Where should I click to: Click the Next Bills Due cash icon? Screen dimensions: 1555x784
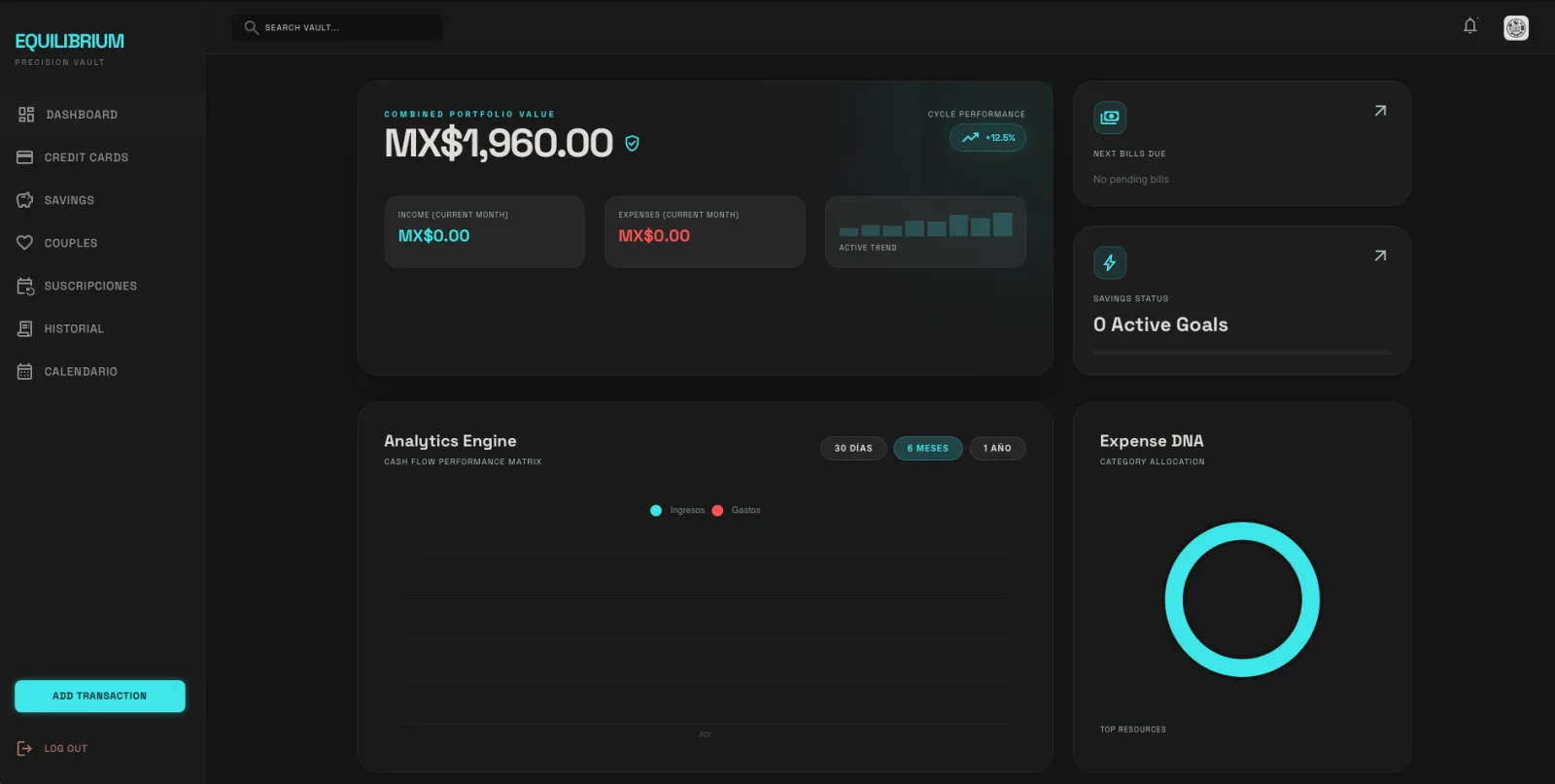coord(1110,118)
